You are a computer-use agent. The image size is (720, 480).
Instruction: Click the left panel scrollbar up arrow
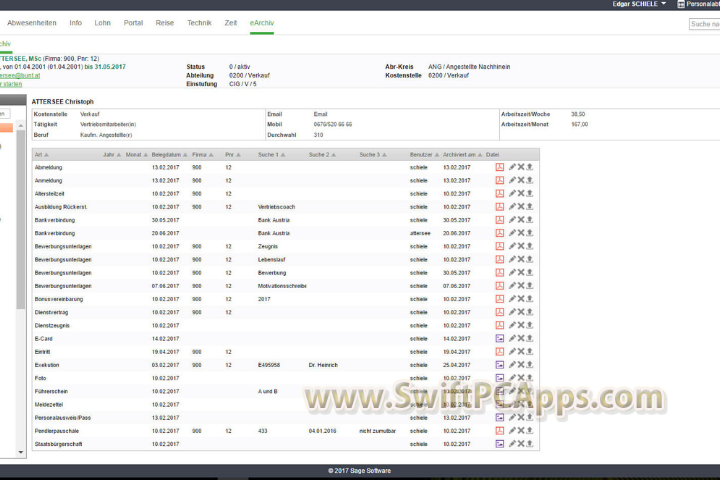21,126
